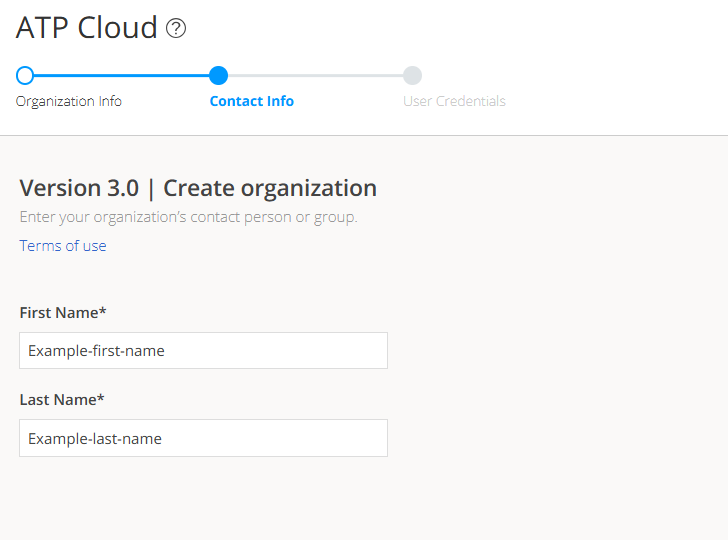Image resolution: width=728 pixels, height=540 pixels.
Task: Click the blue completed progress bar segment
Action: coord(122,75)
